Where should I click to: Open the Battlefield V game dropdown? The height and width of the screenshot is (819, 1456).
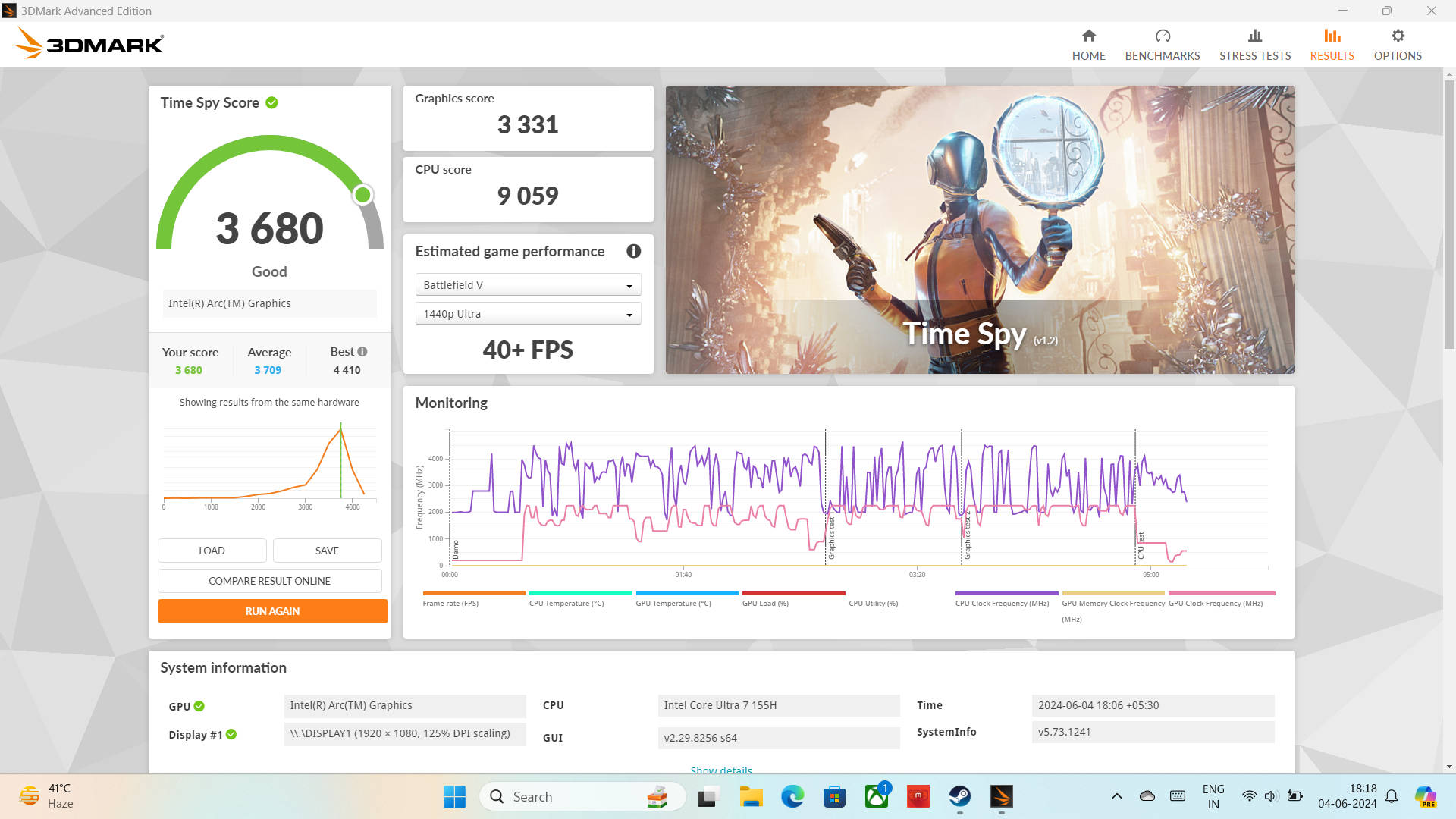tap(528, 285)
